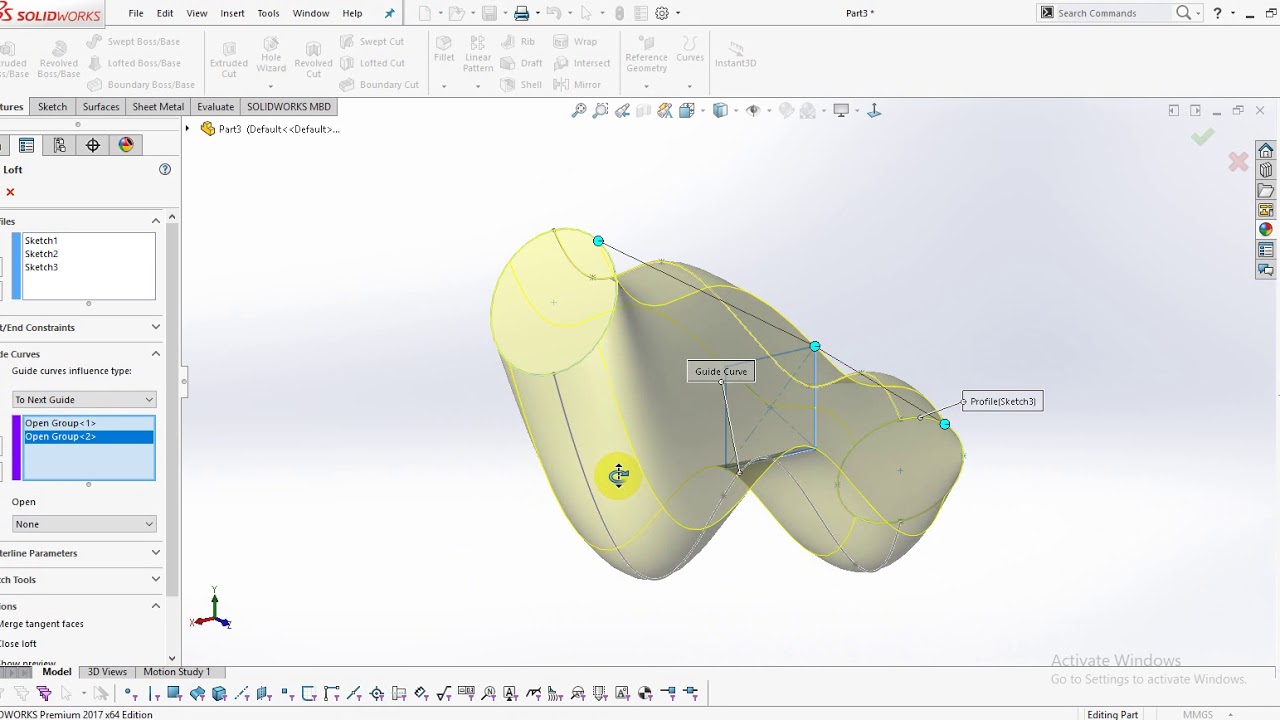Open the Display Style cube icon

720,111
